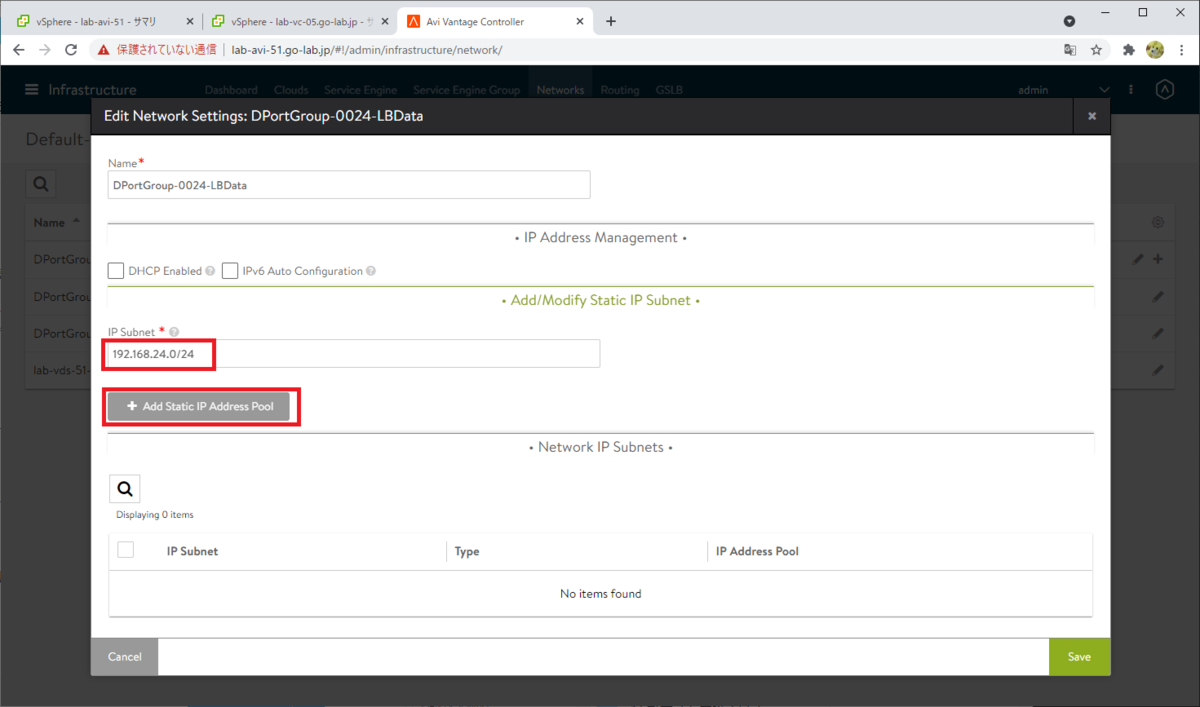Switch to vSphere lab-avi-51 browser tab
Image resolution: width=1200 pixels, height=707 pixels.
tap(97, 21)
